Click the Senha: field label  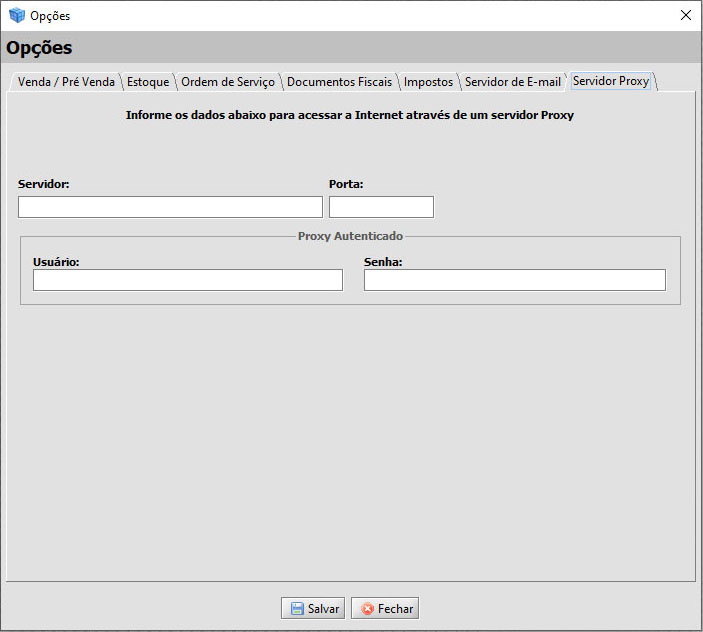(383, 261)
